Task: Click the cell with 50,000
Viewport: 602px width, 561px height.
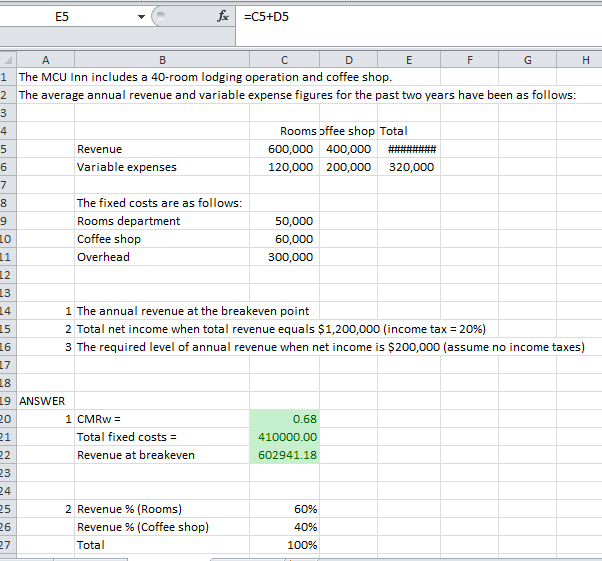Action: click(x=284, y=221)
